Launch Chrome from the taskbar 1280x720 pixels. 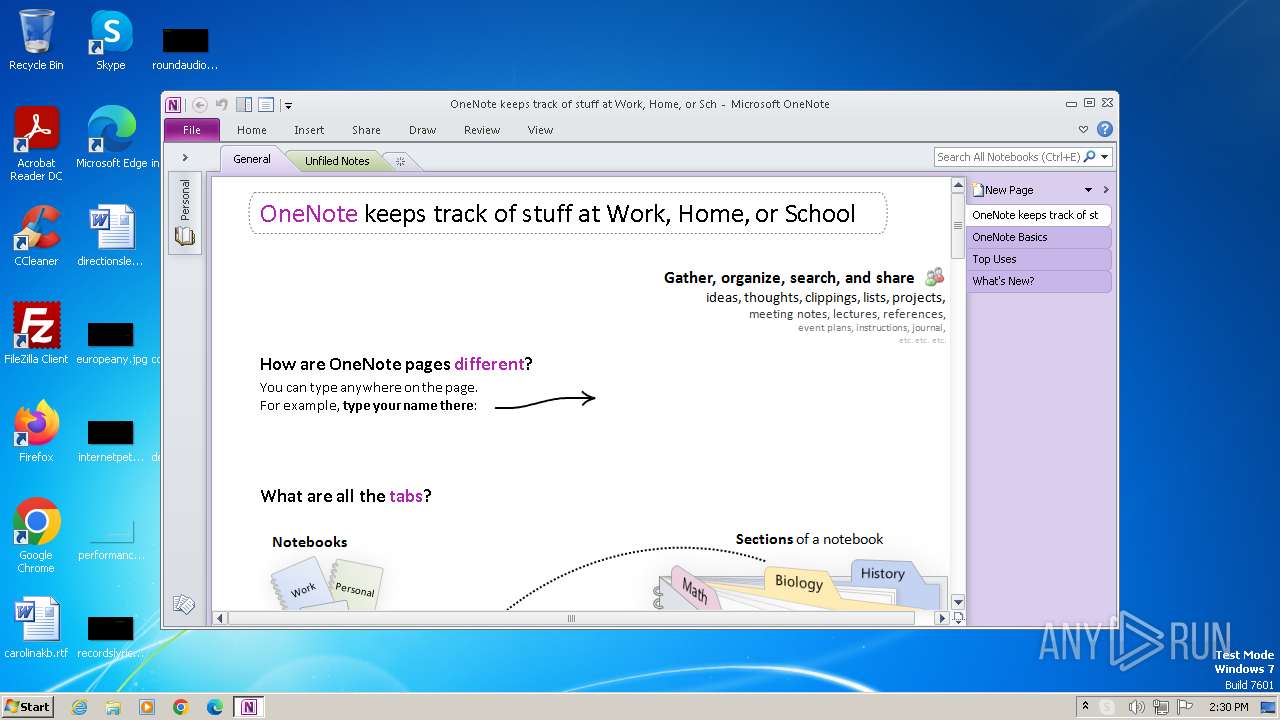click(181, 707)
